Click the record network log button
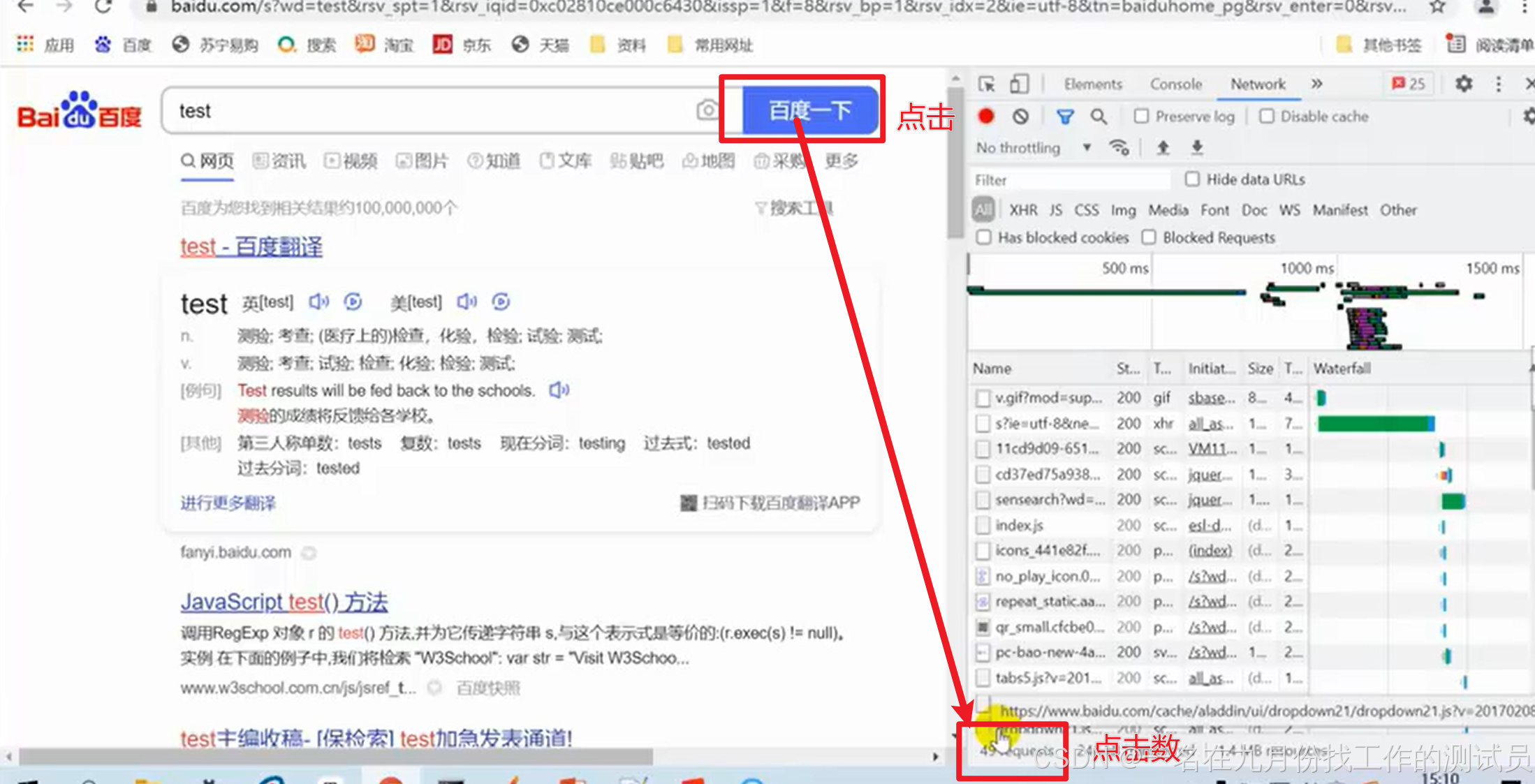The height and width of the screenshot is (784, 1535). coord(985,116)
